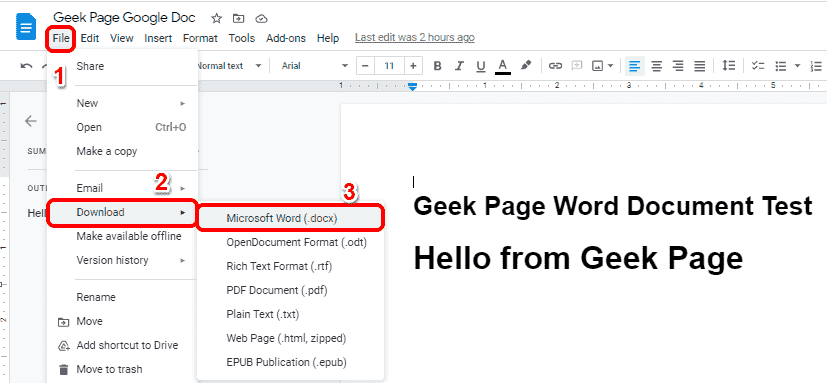The height and width of the screenshot is (383, 827).
Task: Download as Microsoft Word (.docx)
Action: (x=291, y=218)
